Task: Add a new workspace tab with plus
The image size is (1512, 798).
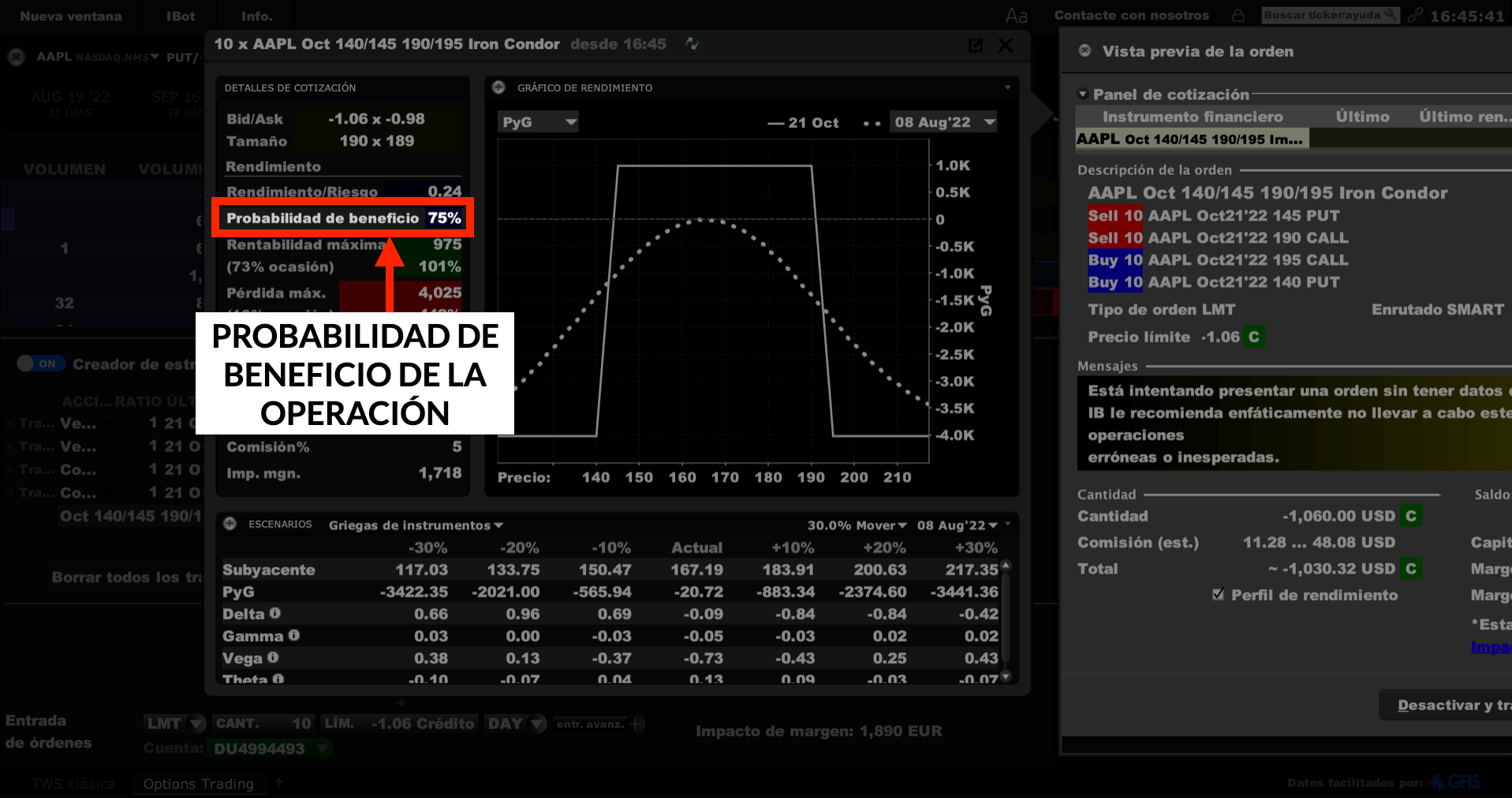Action: [x=279, y=782]
